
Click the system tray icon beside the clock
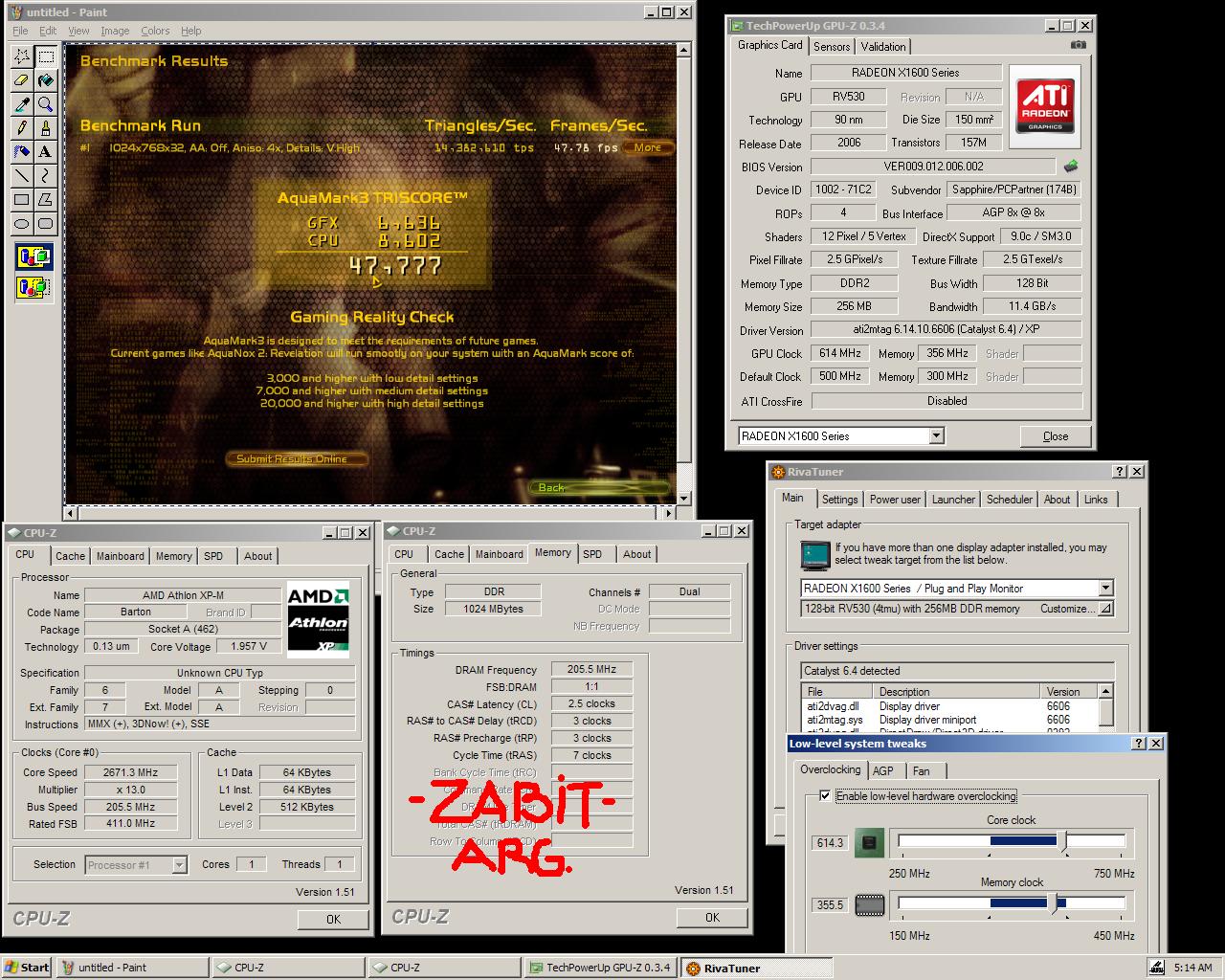1157,968
